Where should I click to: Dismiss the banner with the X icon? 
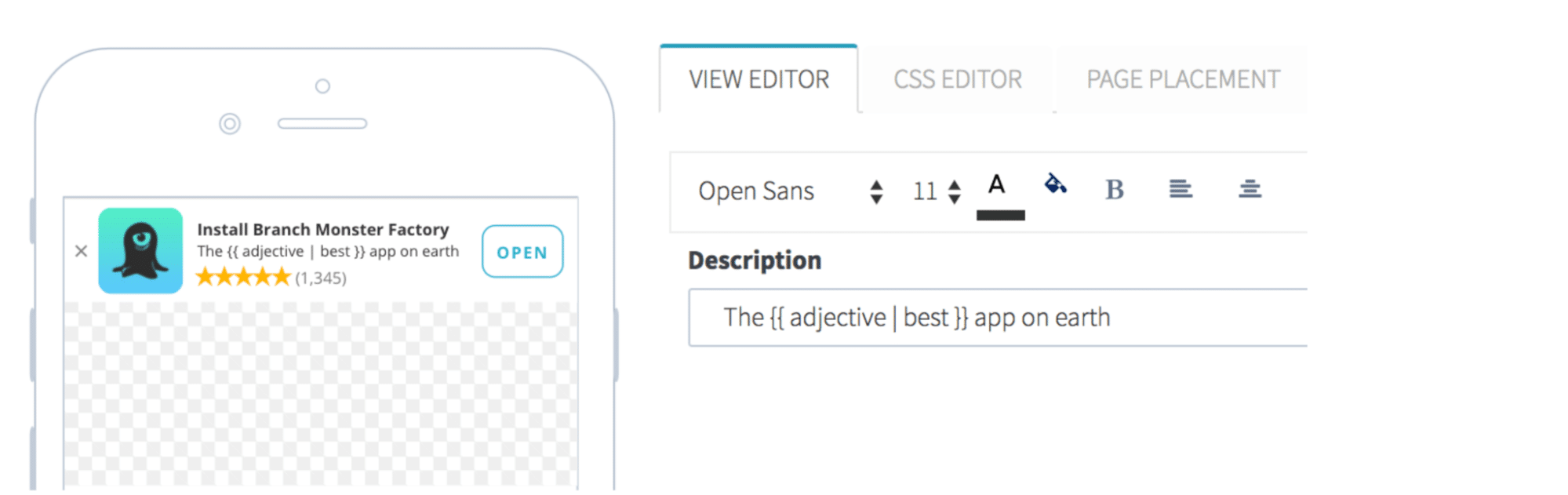coord(81,251)
